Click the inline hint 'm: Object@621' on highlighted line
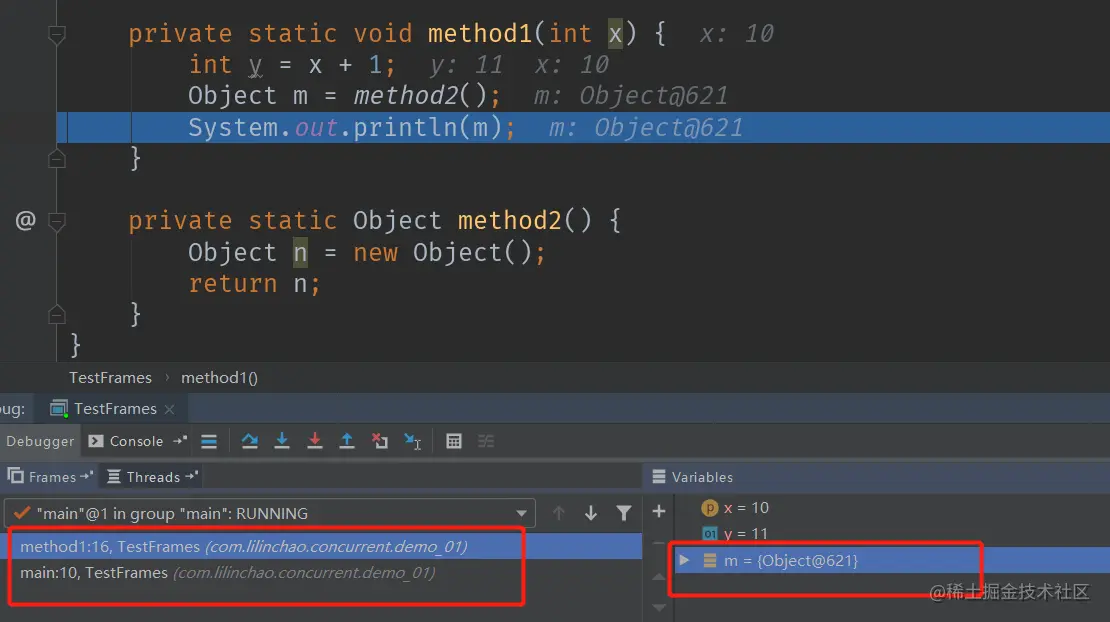 click(x=646, y=128)
